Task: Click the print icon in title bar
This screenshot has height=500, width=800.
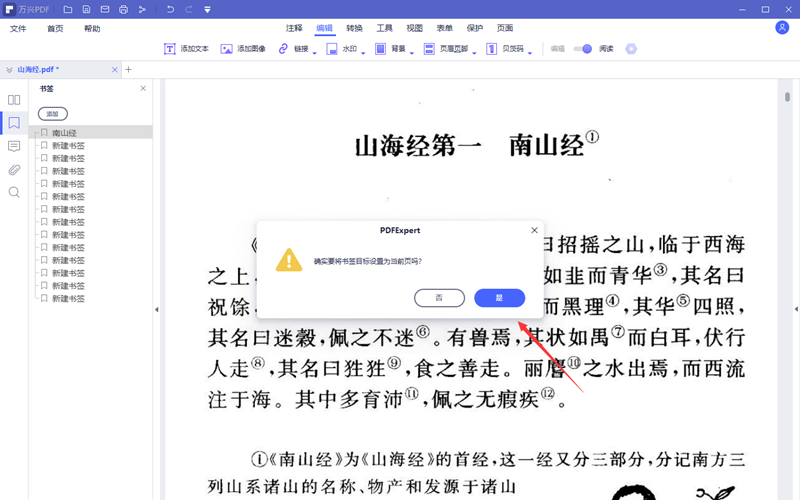Action: [x=123, y=9]
